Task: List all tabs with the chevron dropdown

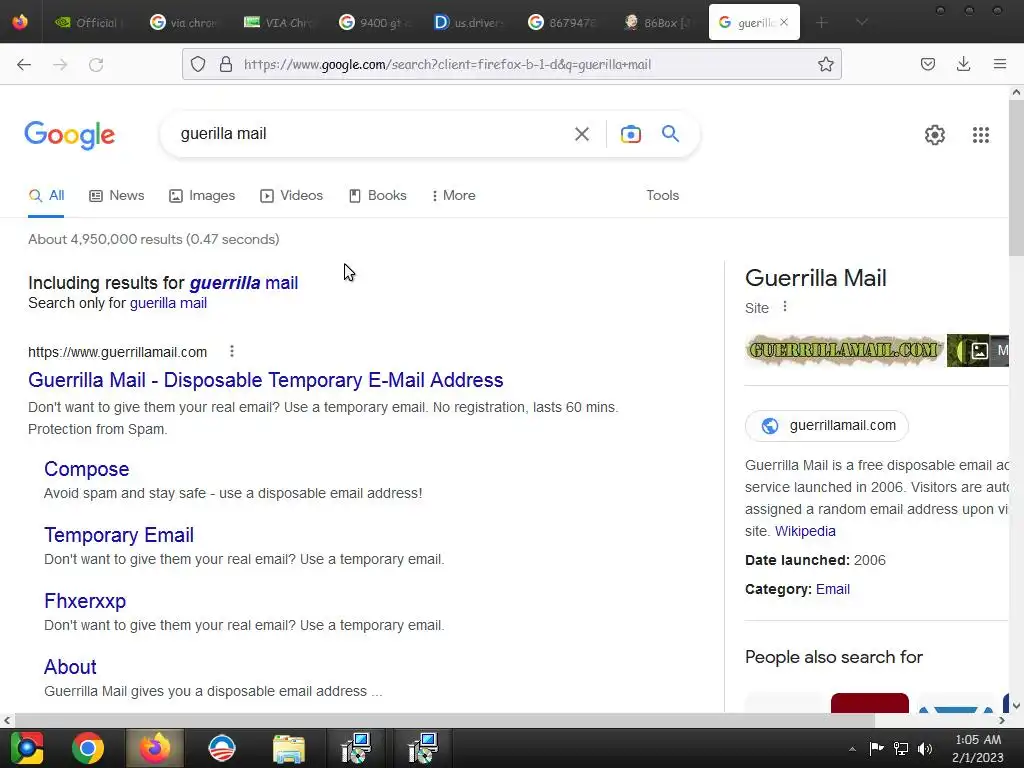Action: (861, 22)
